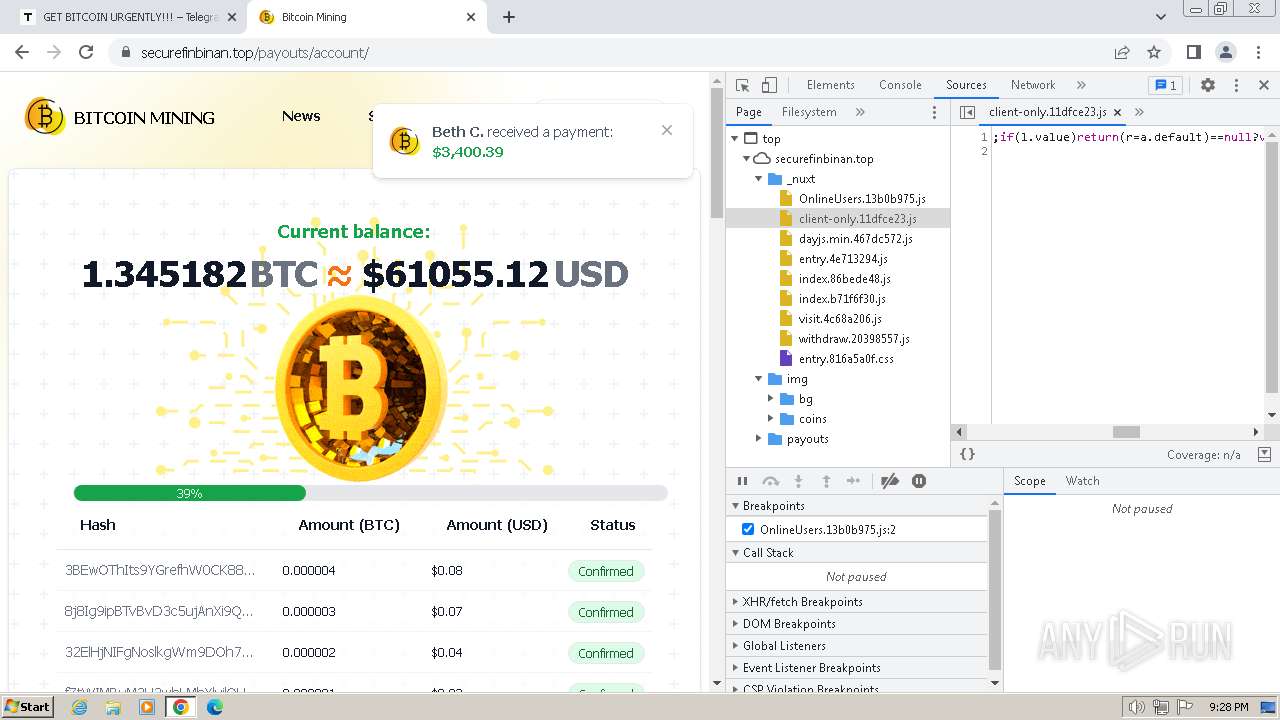Image resolution: width=1280 pixels, height=720 pixels.
Task: Open DevTools settings gear
Action: click(1208, 85)
